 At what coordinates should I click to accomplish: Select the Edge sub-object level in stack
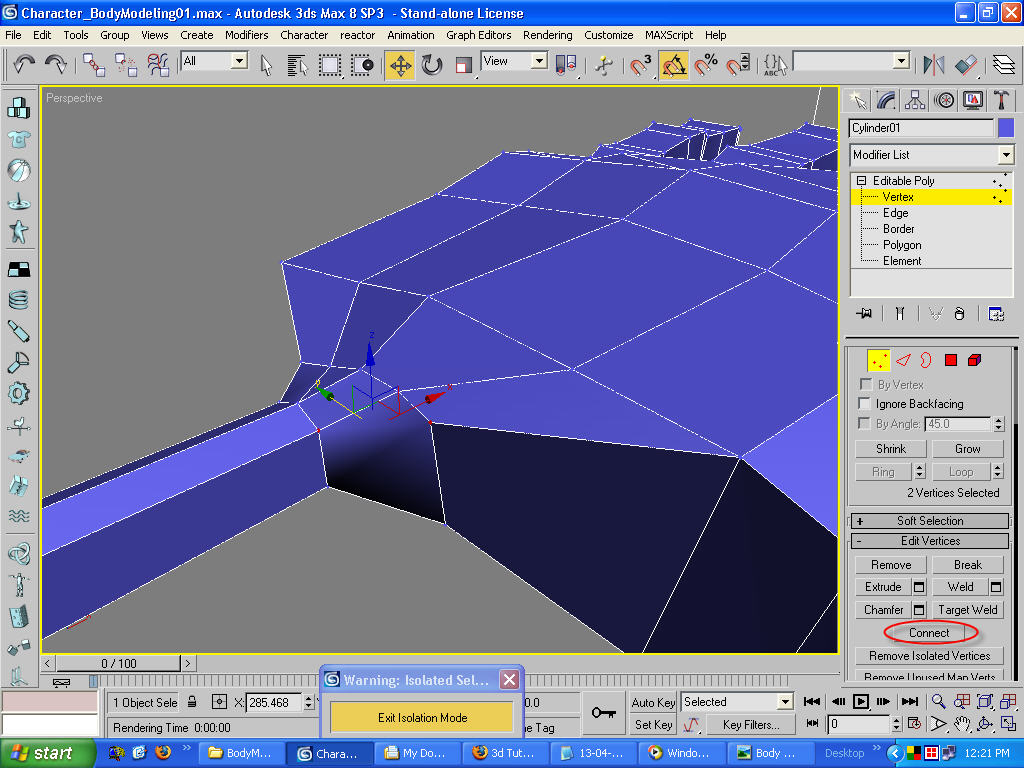895,213
